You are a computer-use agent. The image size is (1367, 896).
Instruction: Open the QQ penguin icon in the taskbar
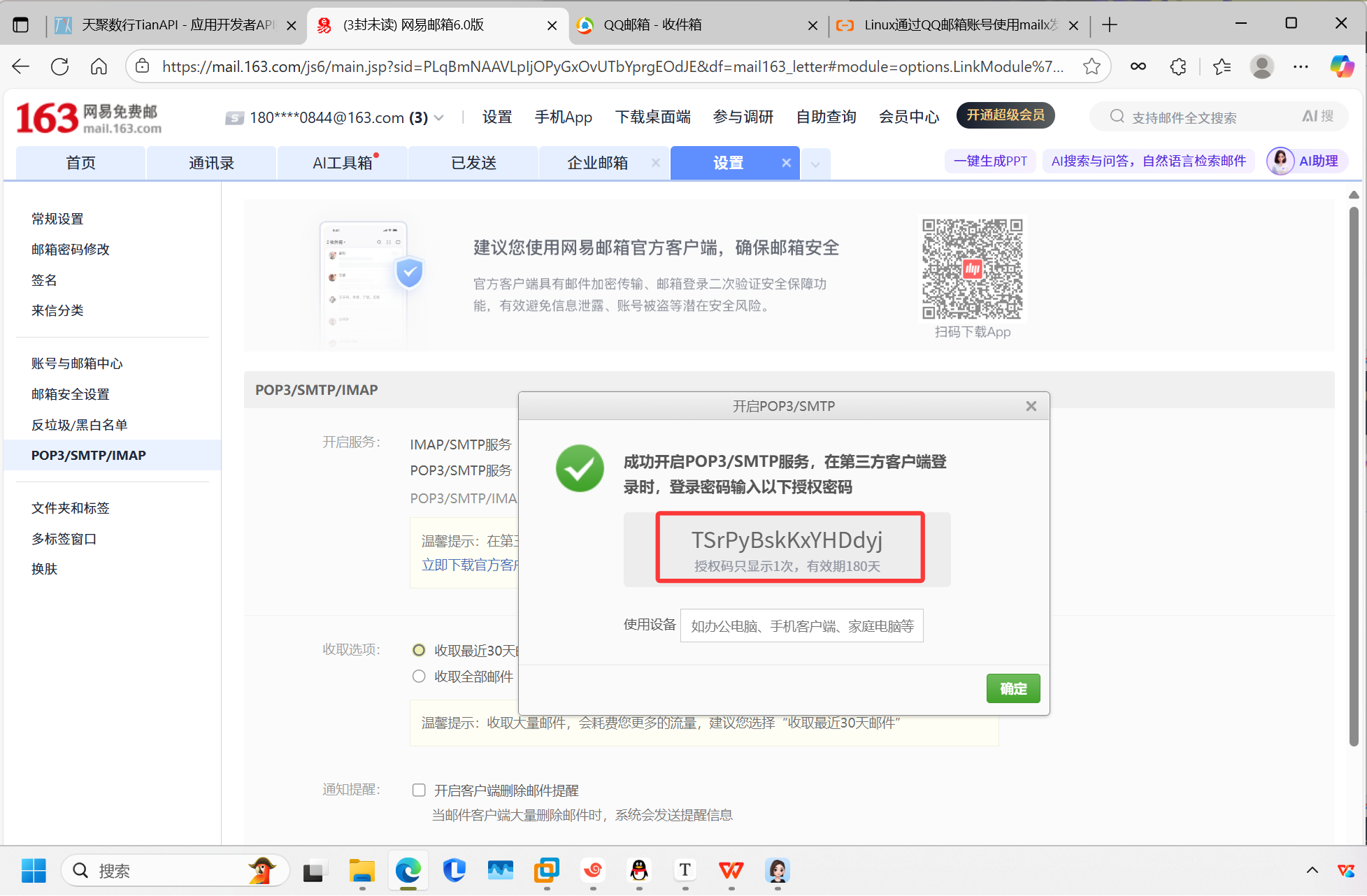[639, 870]
